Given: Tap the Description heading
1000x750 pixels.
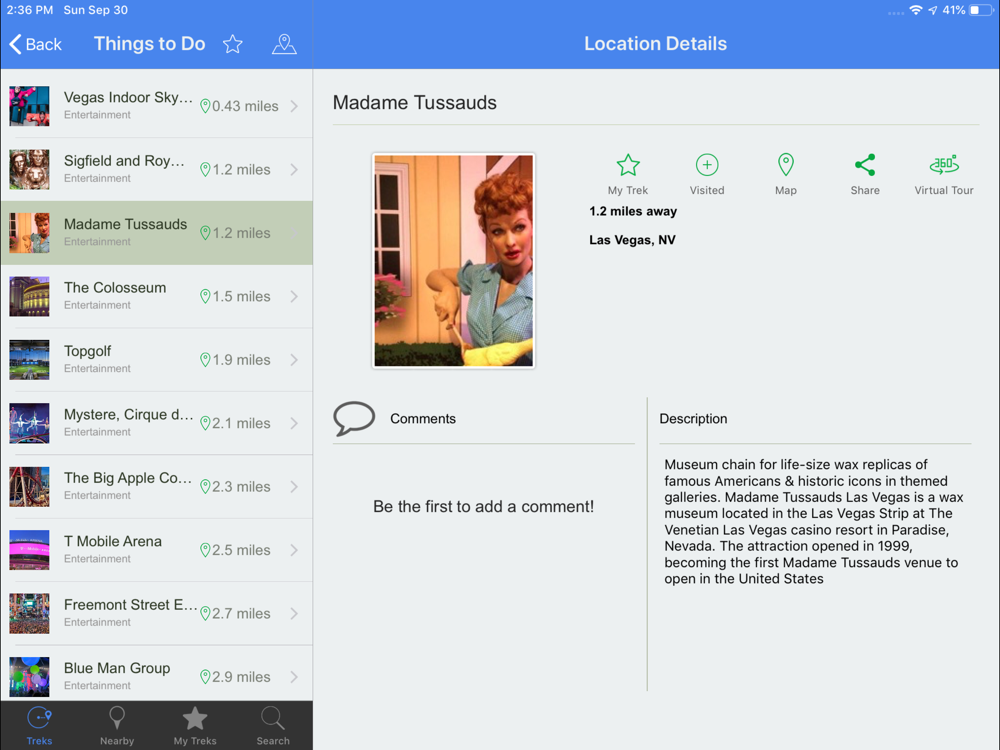Looking at the screenshot, I should [x=693, y=419].
